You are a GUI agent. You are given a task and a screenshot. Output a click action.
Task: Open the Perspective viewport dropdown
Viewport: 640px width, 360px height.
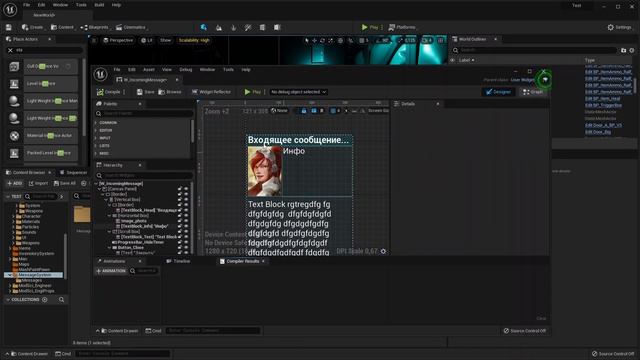118,40
